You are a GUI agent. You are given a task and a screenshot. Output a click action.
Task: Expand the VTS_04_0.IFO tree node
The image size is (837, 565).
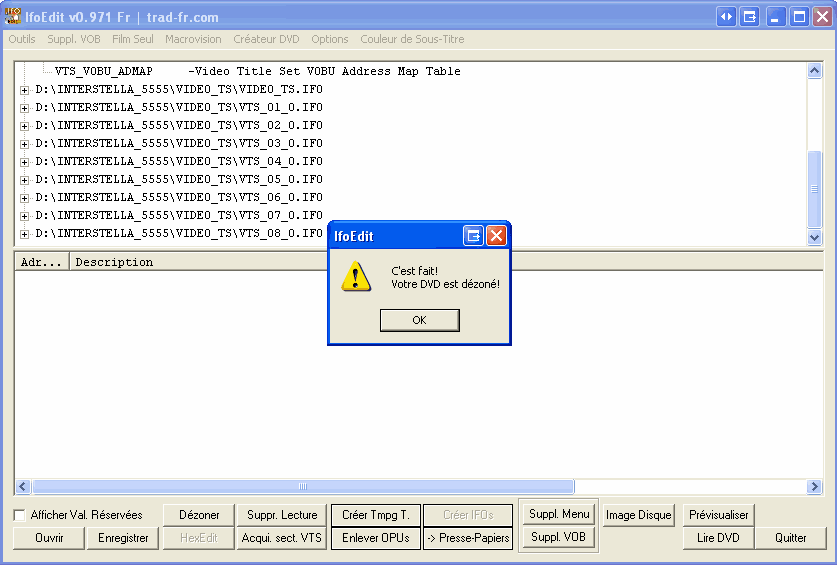(x=25, y=162)
